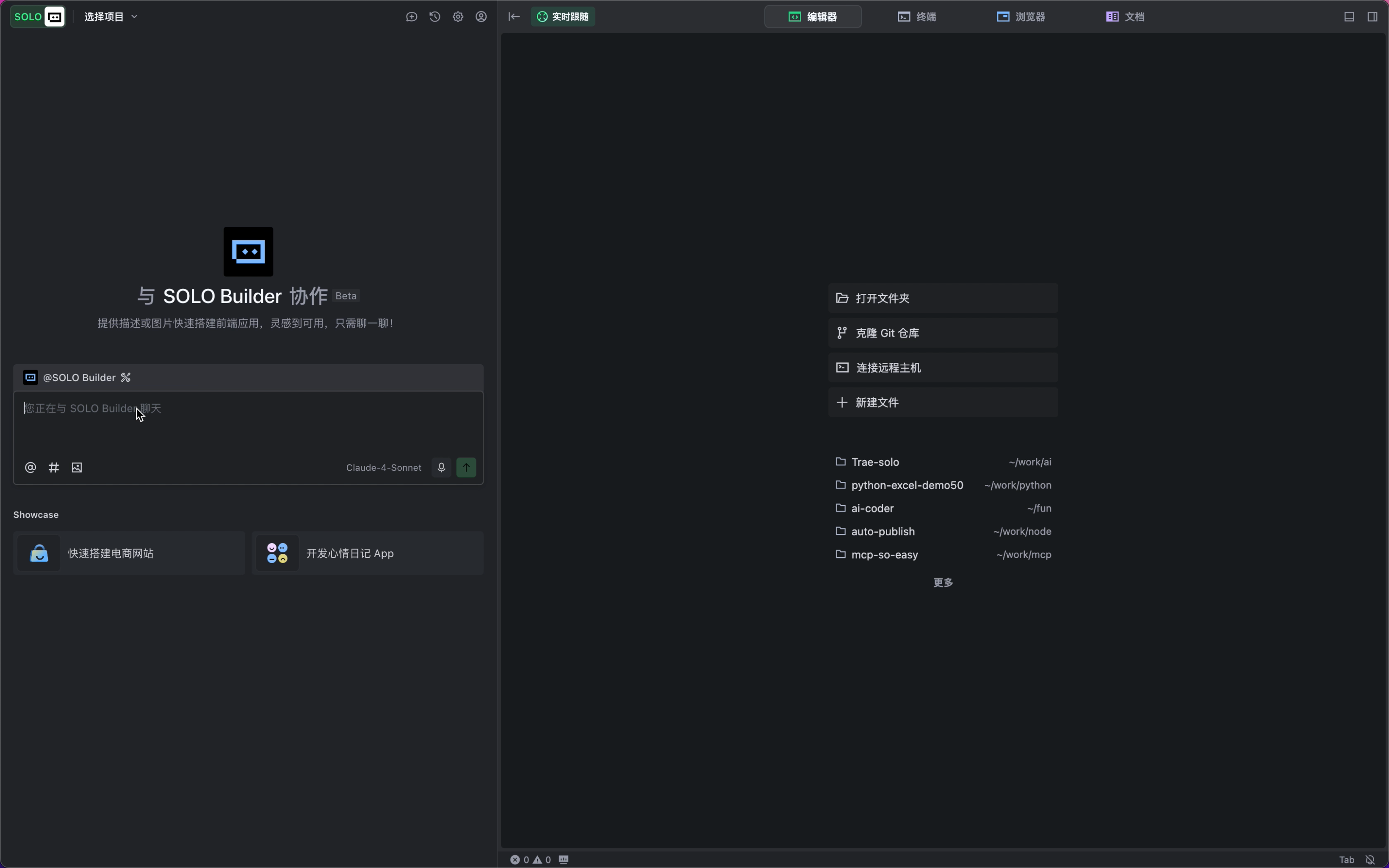The image size is (1389, 868).
Task: Choose the 快速搭建电商网站 showcase card
Action: click(129, 553)
